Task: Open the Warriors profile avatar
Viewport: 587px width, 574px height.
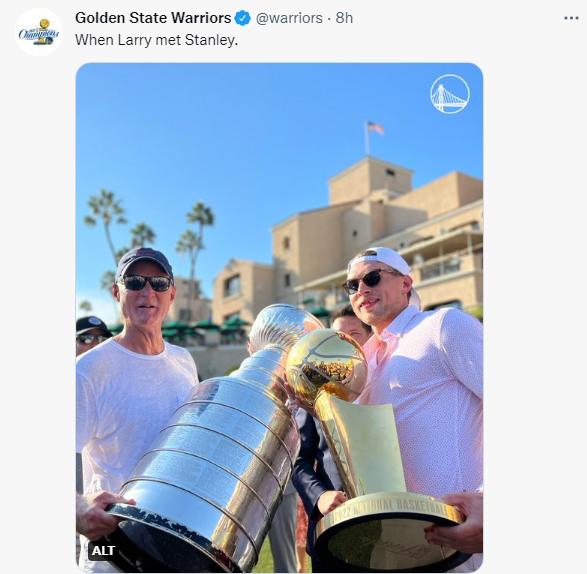Action: pos(39,32)
